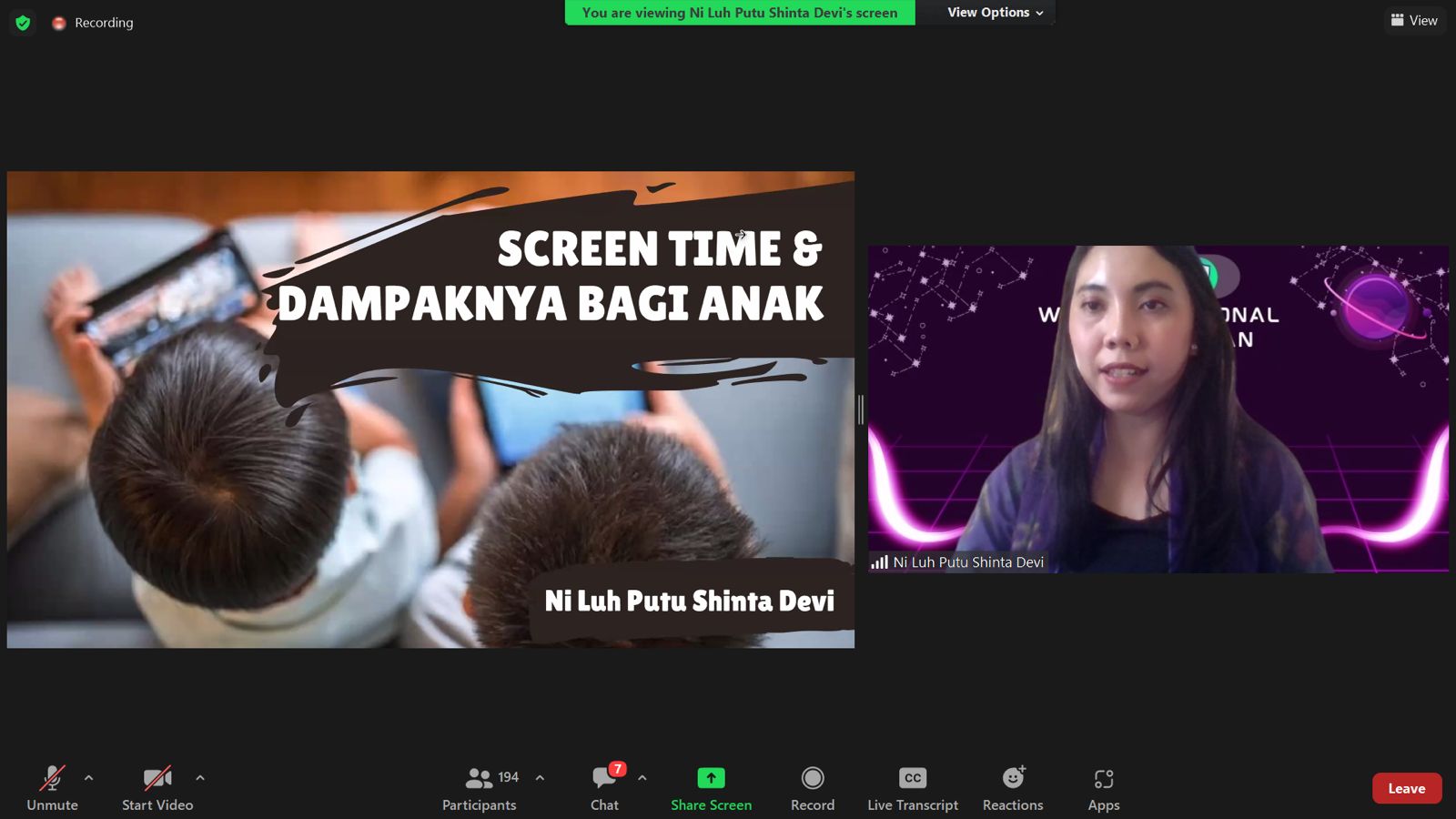The image size is (1456, 819).
Task: Open Live Transcript CC options
Action: click(913, 788)
